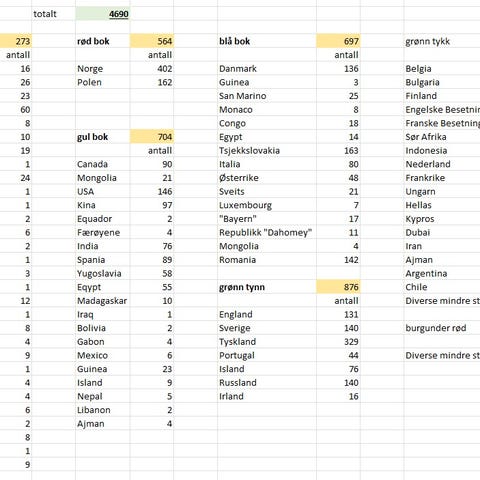This screenshot has width=480, height=480.
Task: Select the yellow 876 total cell
Action: (x=338, y=287)
